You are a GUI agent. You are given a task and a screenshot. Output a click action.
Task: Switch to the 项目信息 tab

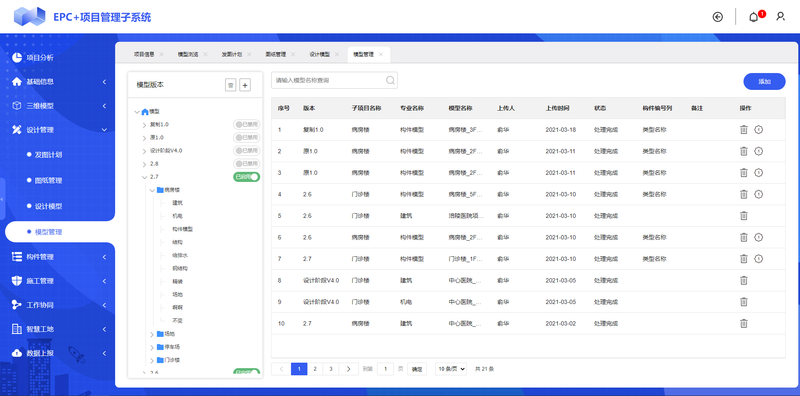[144, 54]
